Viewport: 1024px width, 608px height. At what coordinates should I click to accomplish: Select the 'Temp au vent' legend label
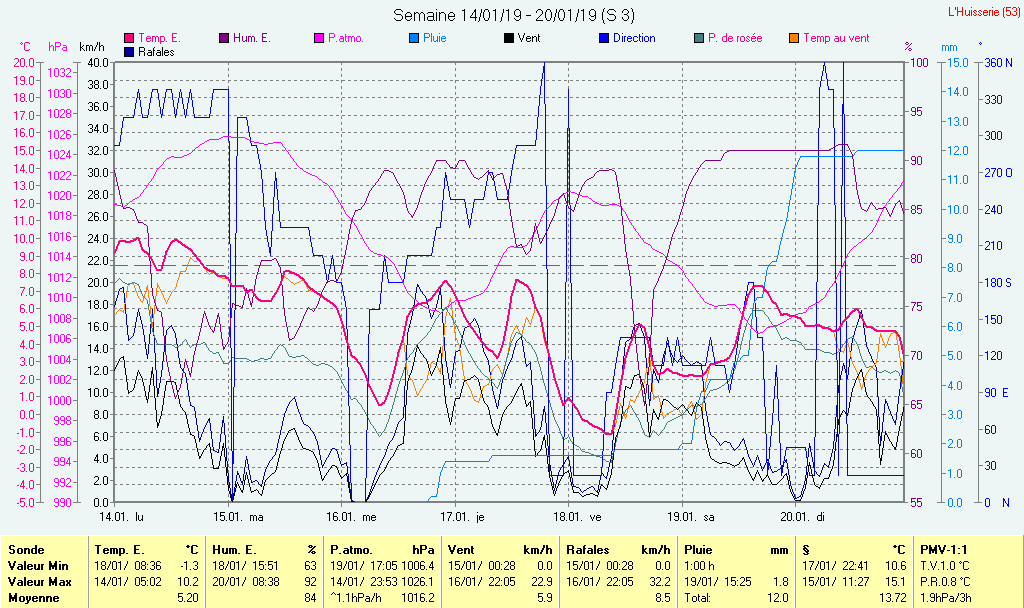pos(837,39)
